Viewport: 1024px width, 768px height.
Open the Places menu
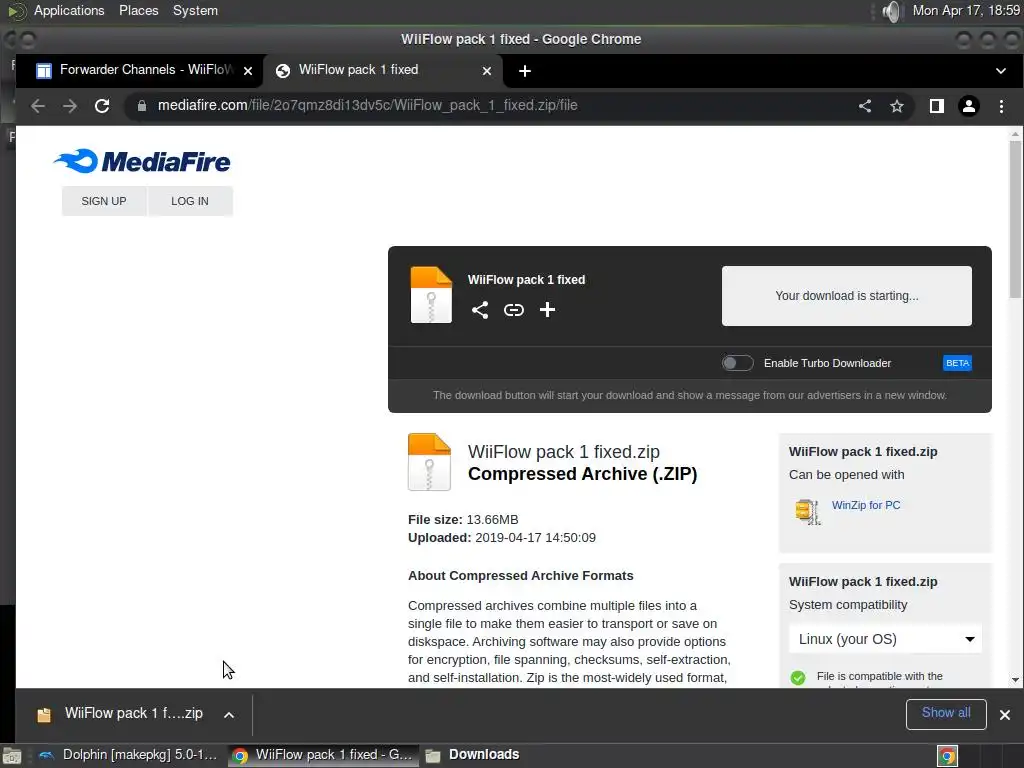tap(138, 10)
